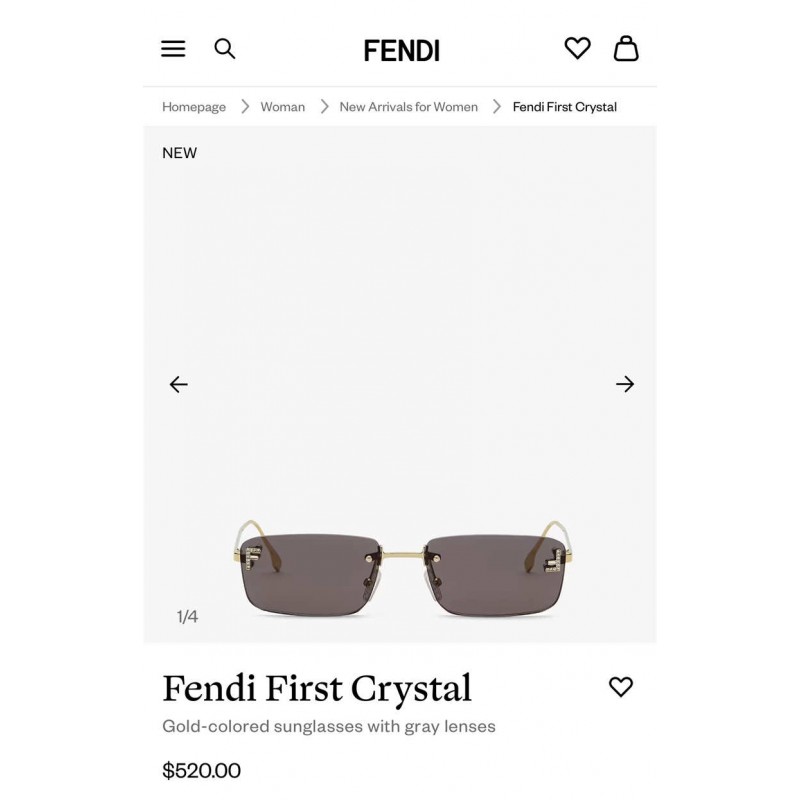Click the chevron after New Arrivals for Women

(x=497, y=107)
